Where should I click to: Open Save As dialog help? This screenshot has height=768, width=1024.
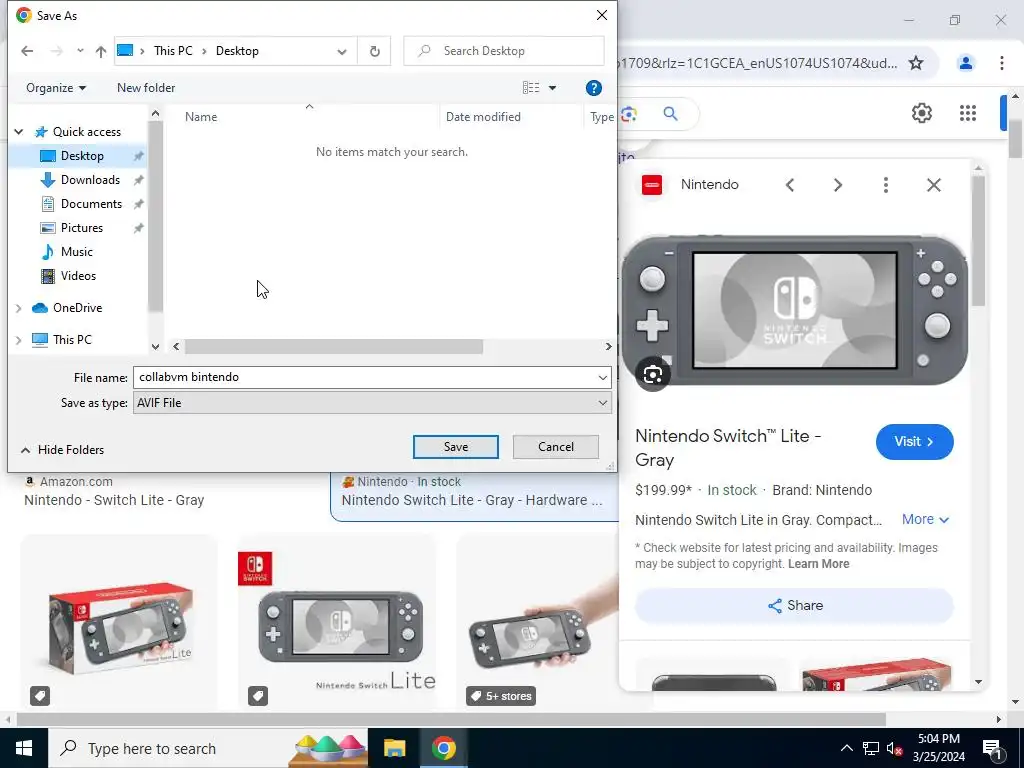tap(593, 88)
